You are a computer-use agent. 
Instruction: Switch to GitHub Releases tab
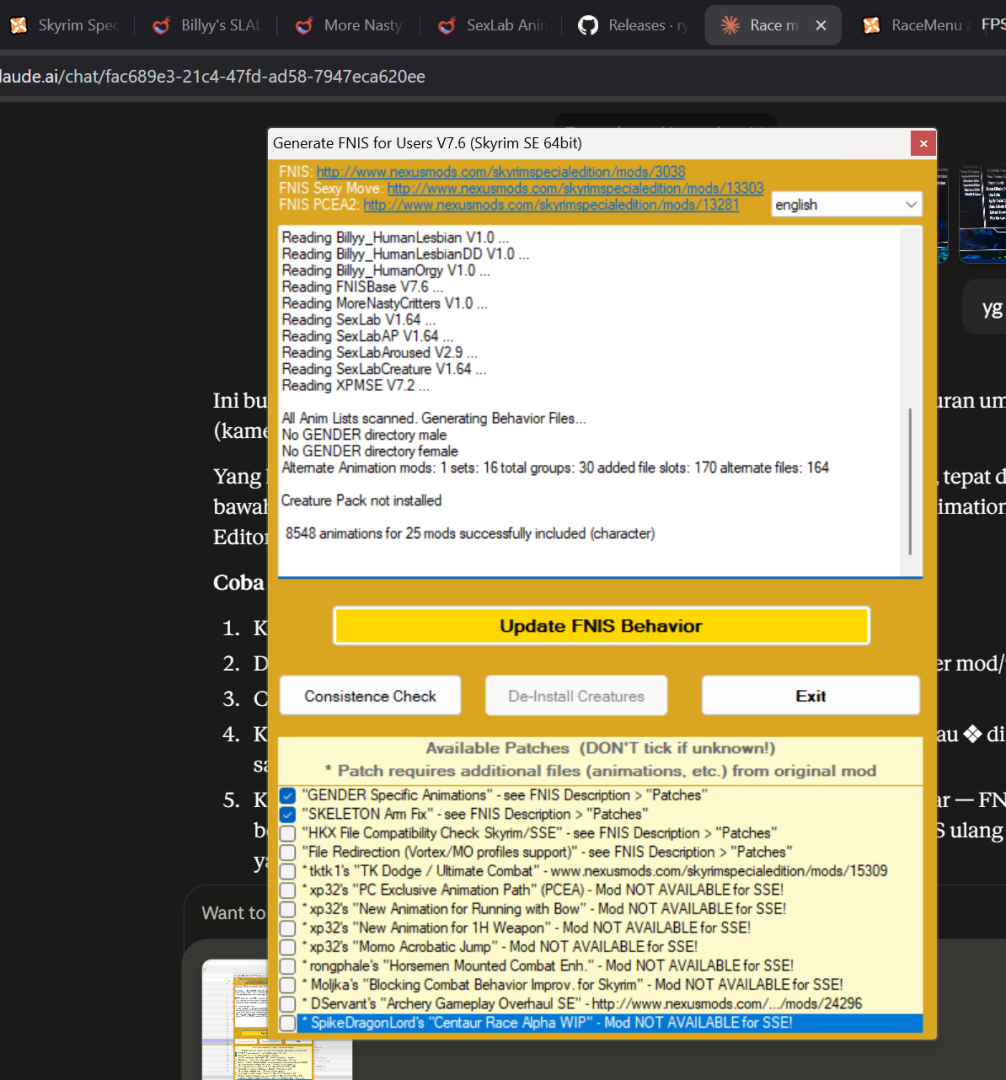(x=634, y=25)
